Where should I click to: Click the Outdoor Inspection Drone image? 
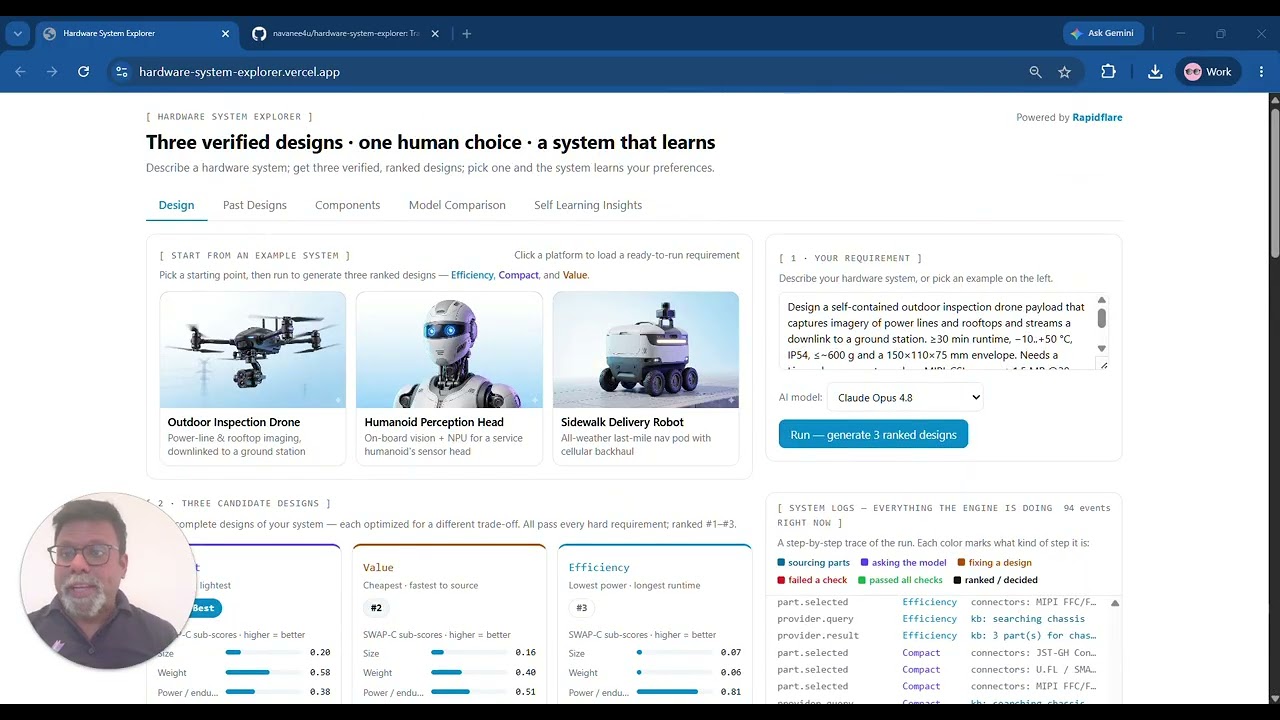[x=253, y=350]
